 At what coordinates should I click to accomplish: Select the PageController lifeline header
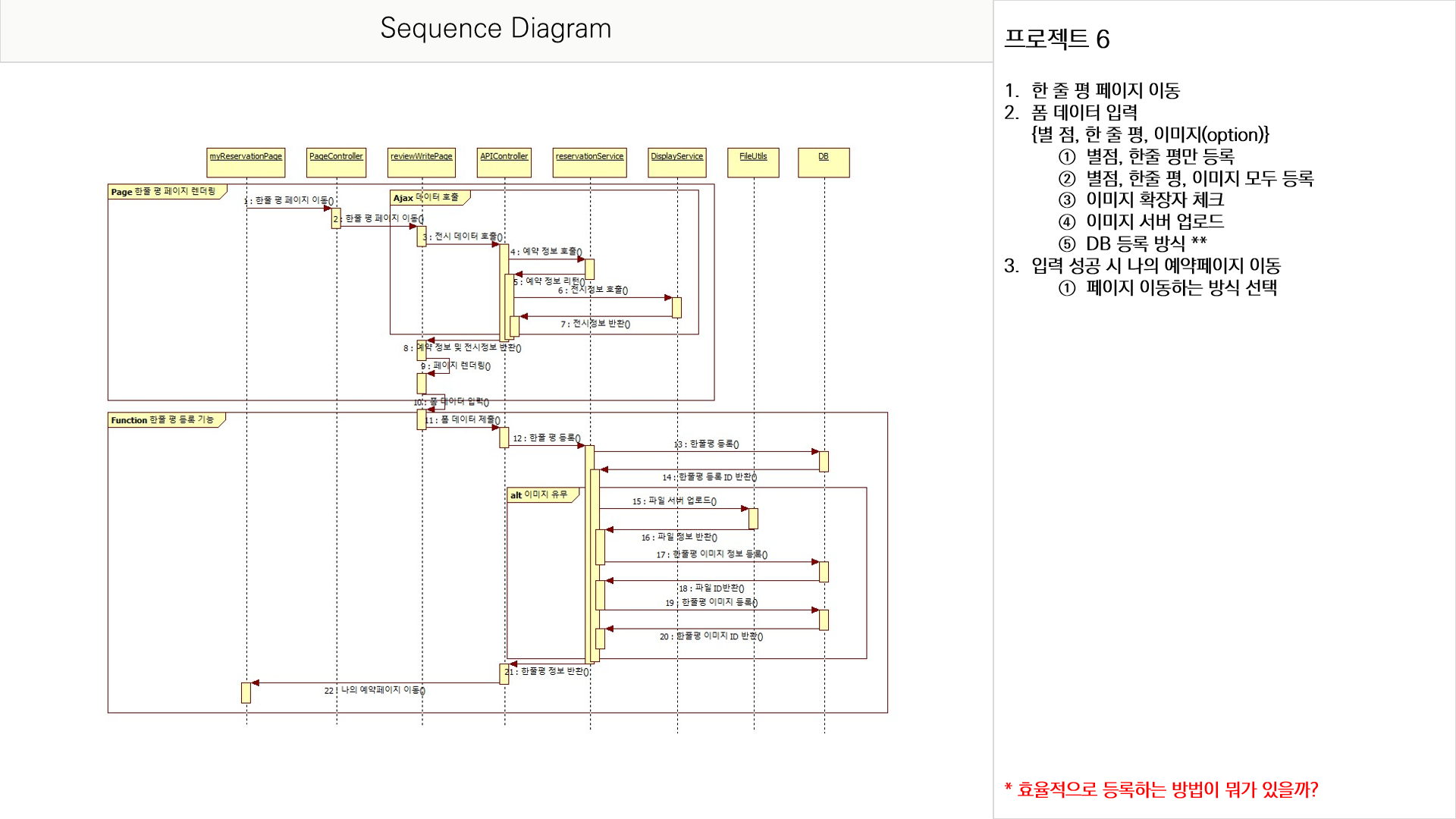point(336,162)
